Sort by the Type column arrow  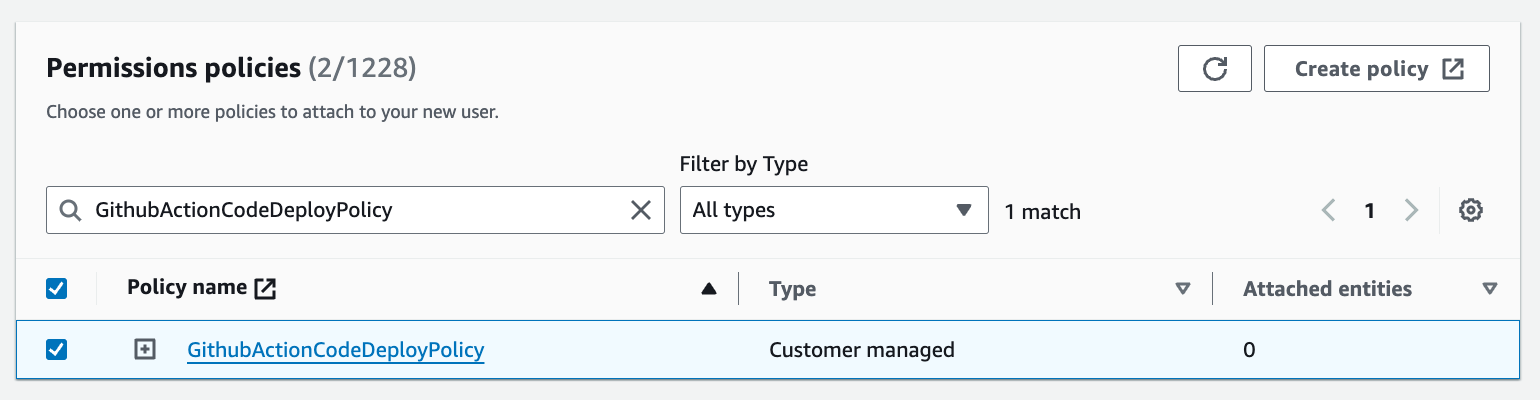click(1183, 289)
